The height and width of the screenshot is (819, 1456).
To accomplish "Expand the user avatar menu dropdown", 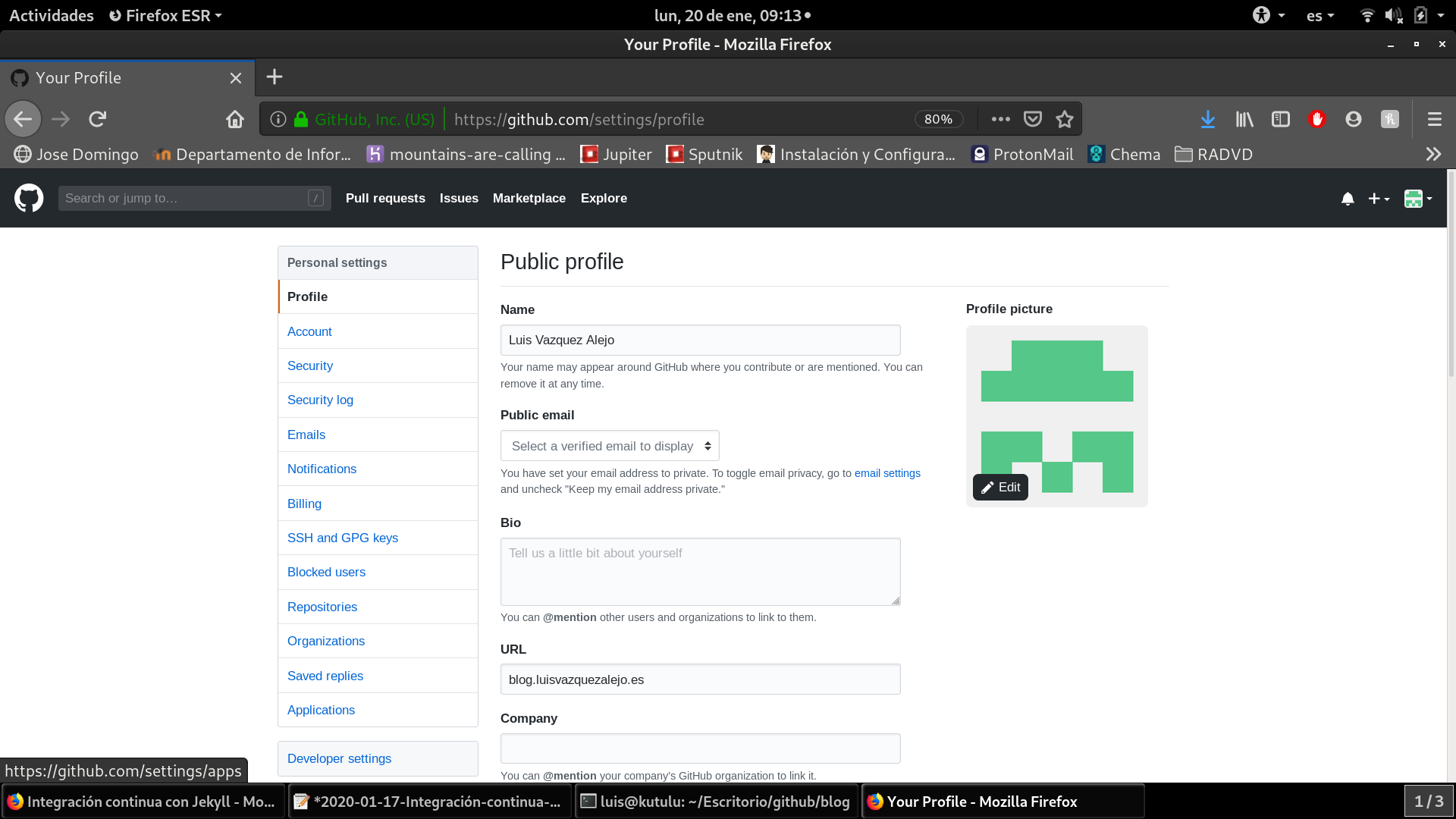I will 1417,199.
